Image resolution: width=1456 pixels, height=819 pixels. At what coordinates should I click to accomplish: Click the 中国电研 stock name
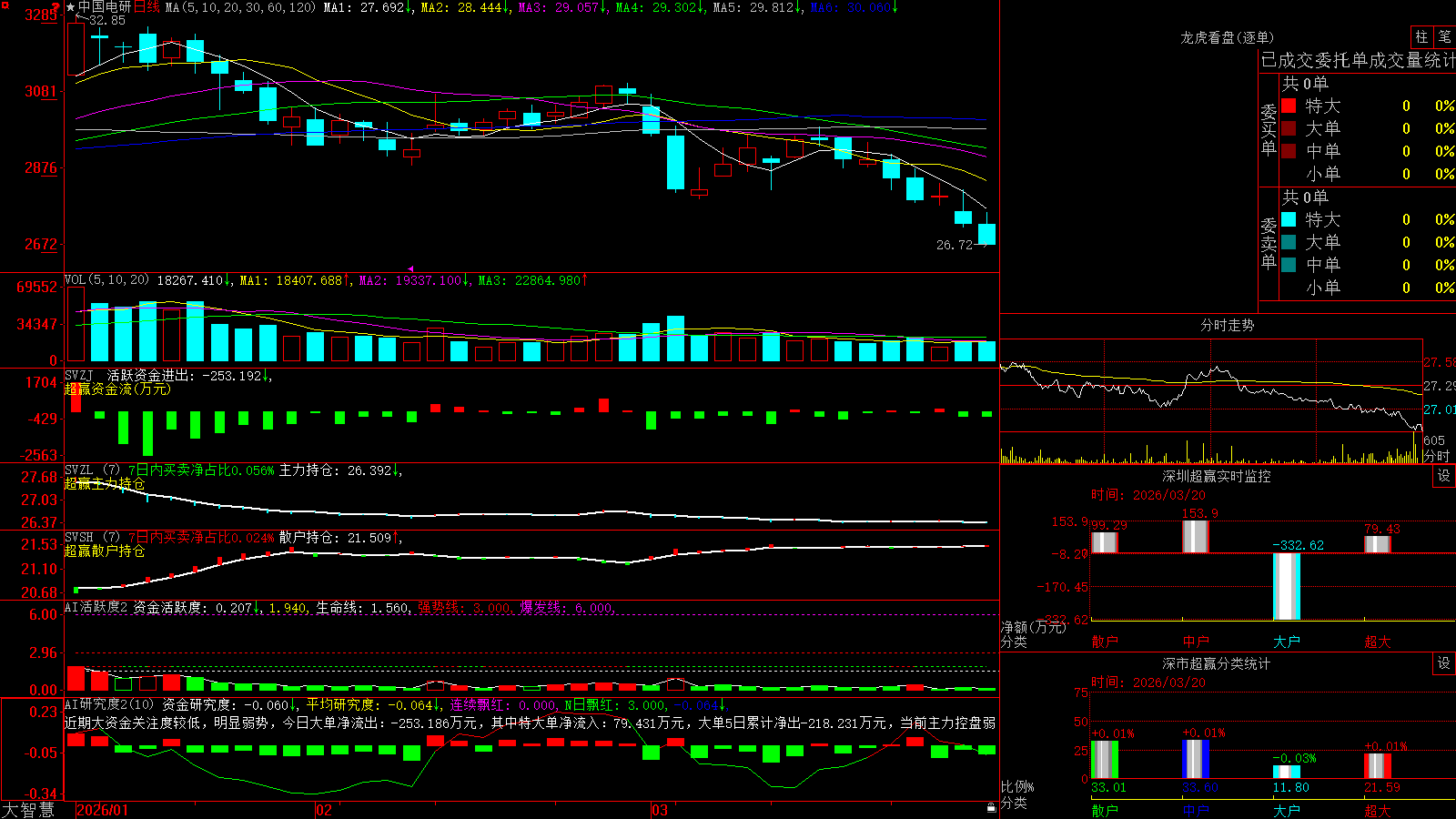(105, 7)
